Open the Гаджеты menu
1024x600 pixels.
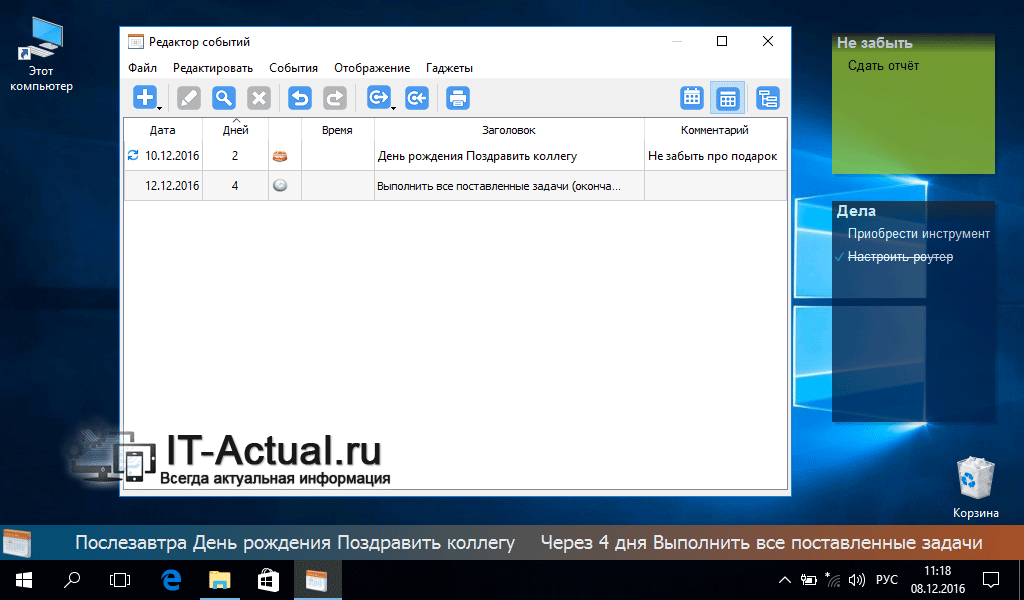449,68
